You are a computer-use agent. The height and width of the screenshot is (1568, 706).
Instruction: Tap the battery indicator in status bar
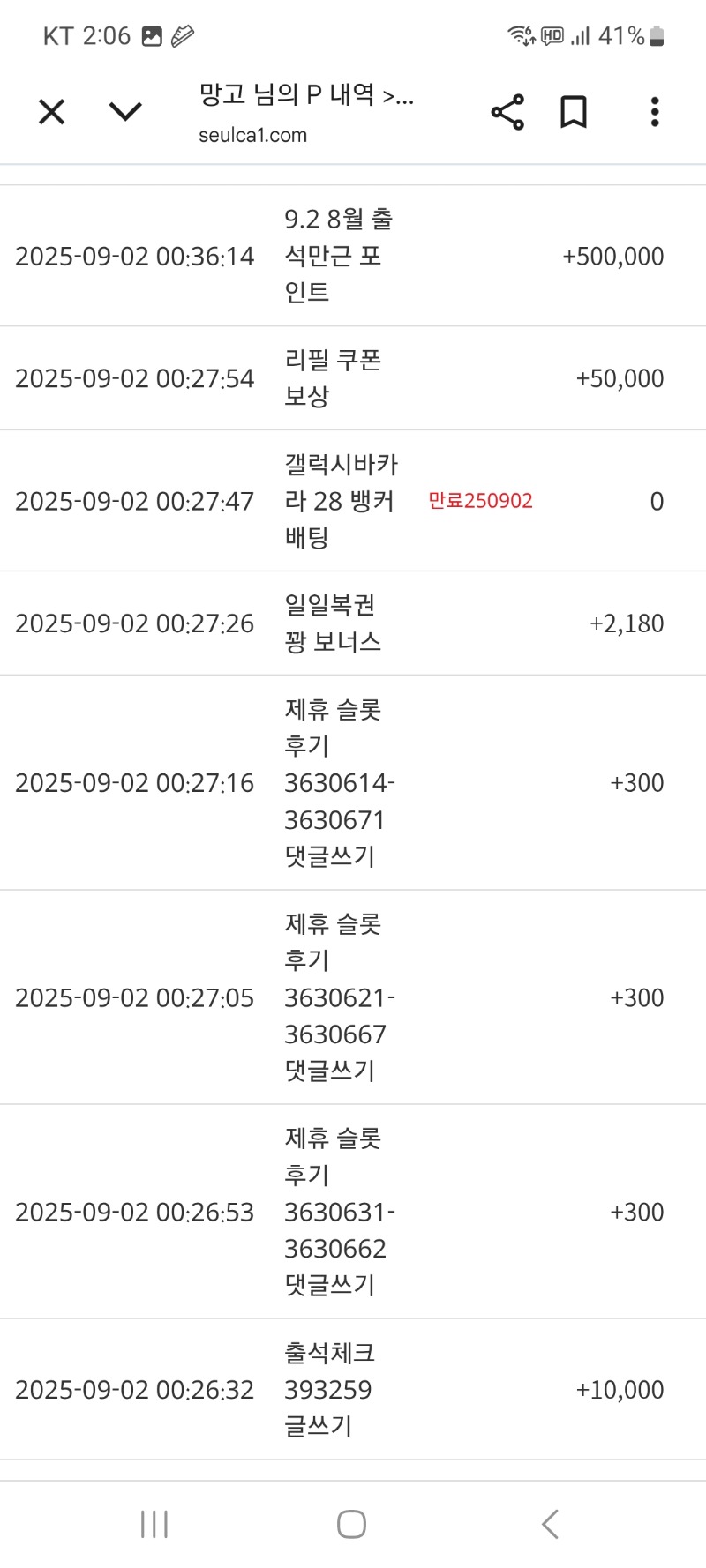pos(657,36)
